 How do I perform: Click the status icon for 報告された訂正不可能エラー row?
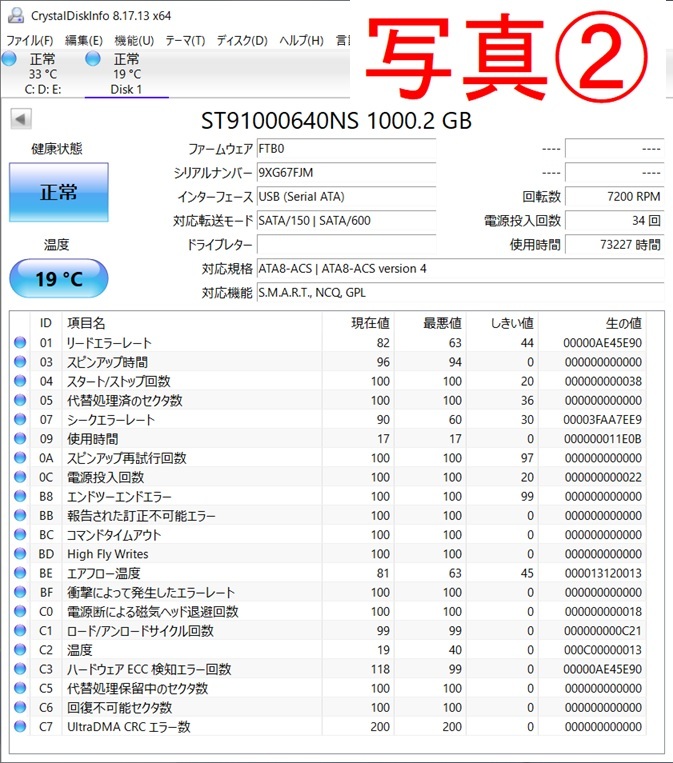click(20, 515)
